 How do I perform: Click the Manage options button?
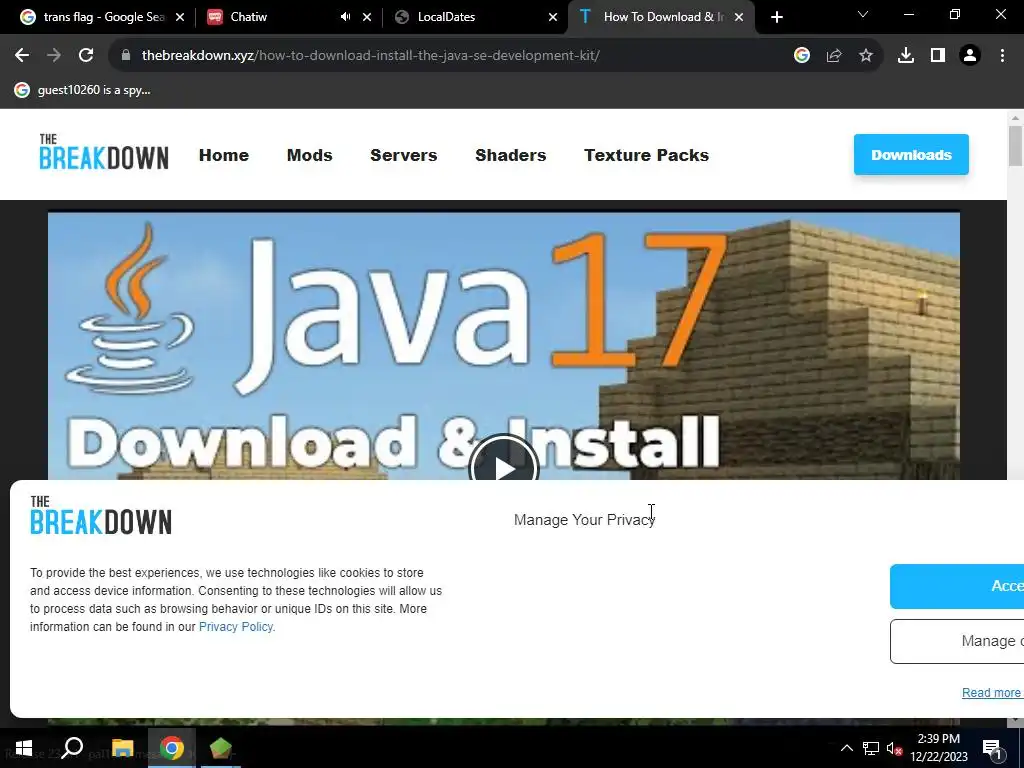coord(957,641)
